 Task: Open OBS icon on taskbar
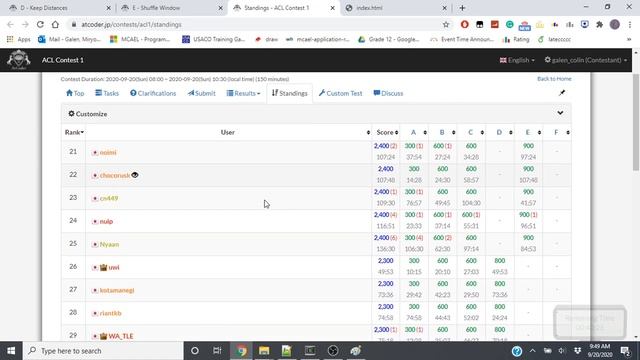(x=333, y=351)
